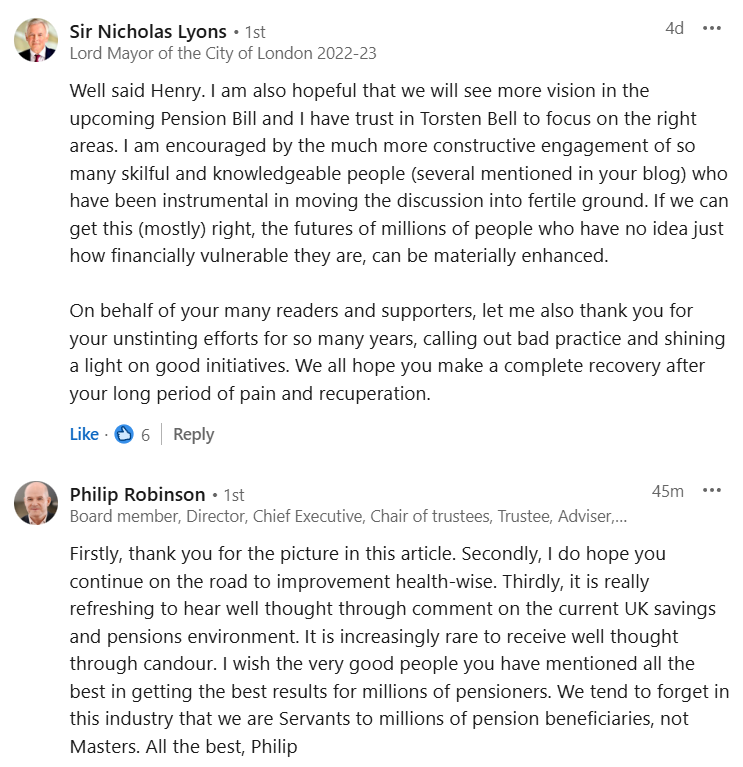The image size is (743, 767).
Task: Click the Philip Robinson name link
Action: click(137, 494)
